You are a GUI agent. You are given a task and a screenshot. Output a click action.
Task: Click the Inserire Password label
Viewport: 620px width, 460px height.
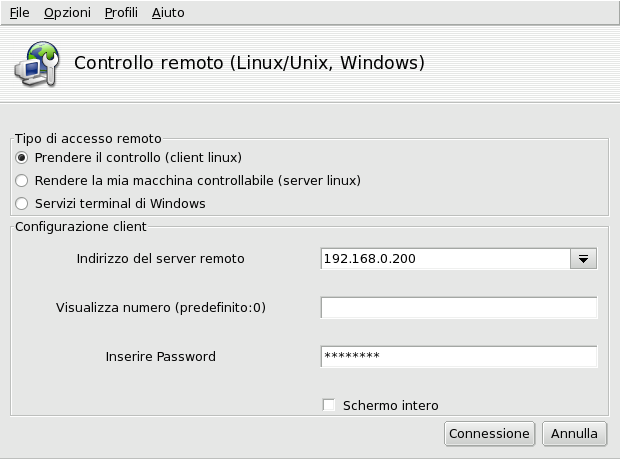(160, 357)
